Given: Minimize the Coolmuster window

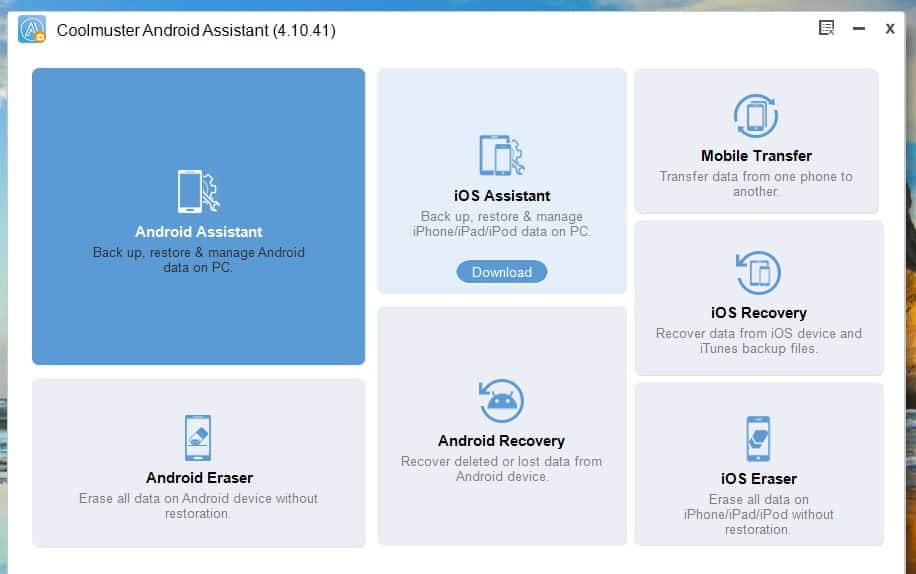Looking at the screenshot, I should pyautogui.click(x=858, y=29).
